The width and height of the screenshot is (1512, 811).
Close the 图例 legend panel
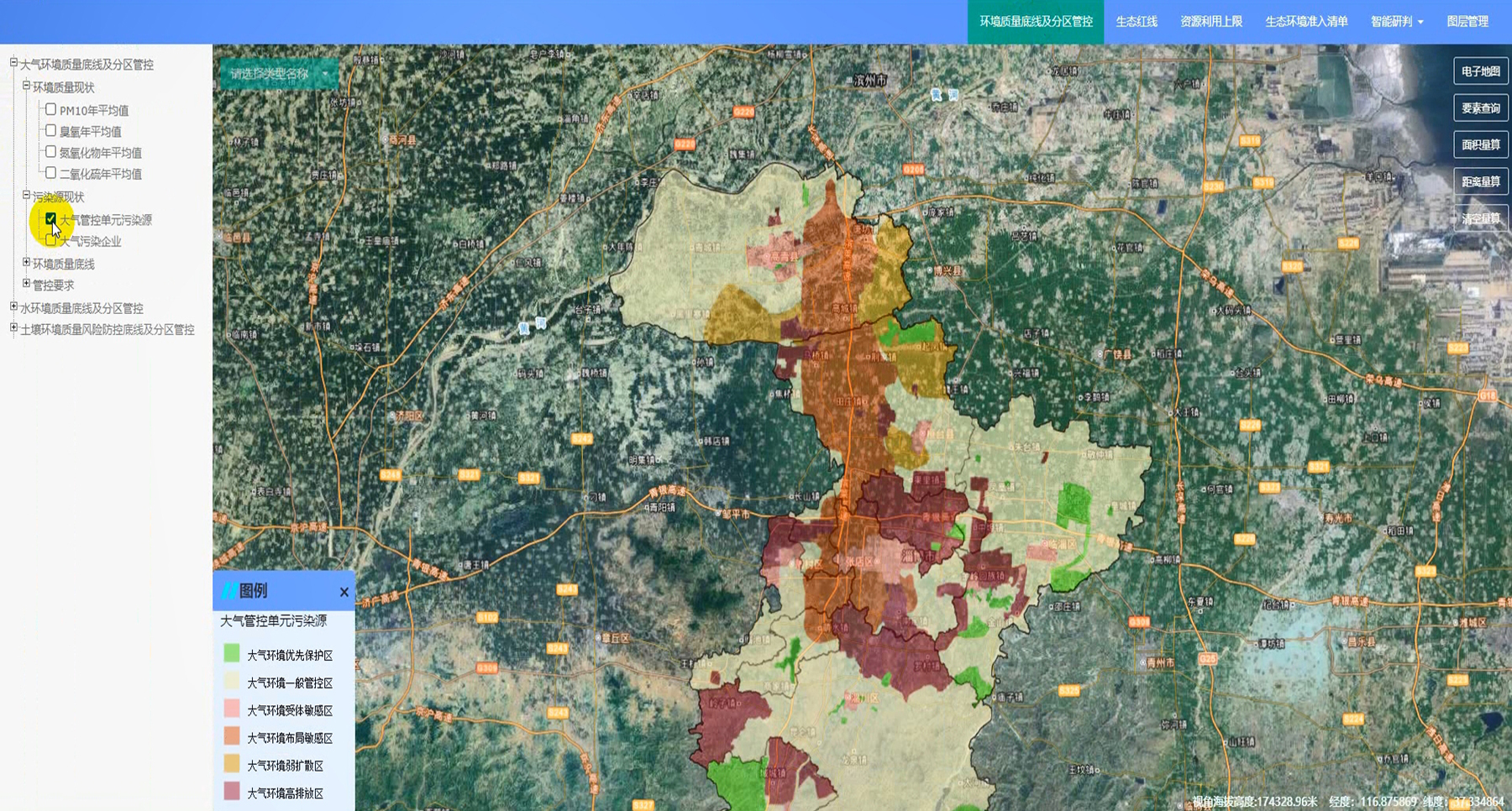(x=344, y=592)
